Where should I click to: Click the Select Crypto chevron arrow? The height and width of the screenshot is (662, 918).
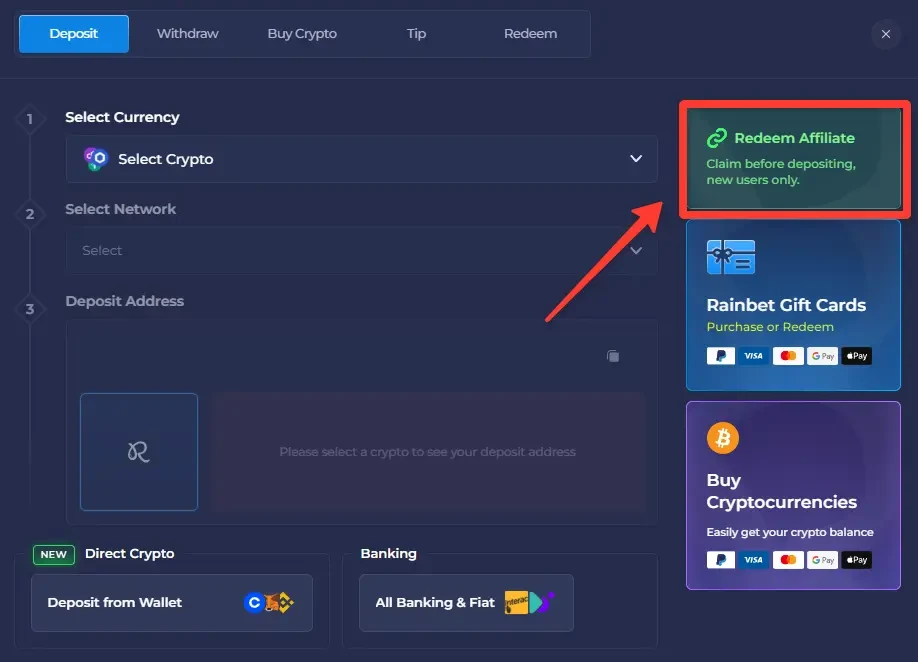[636, 159]
